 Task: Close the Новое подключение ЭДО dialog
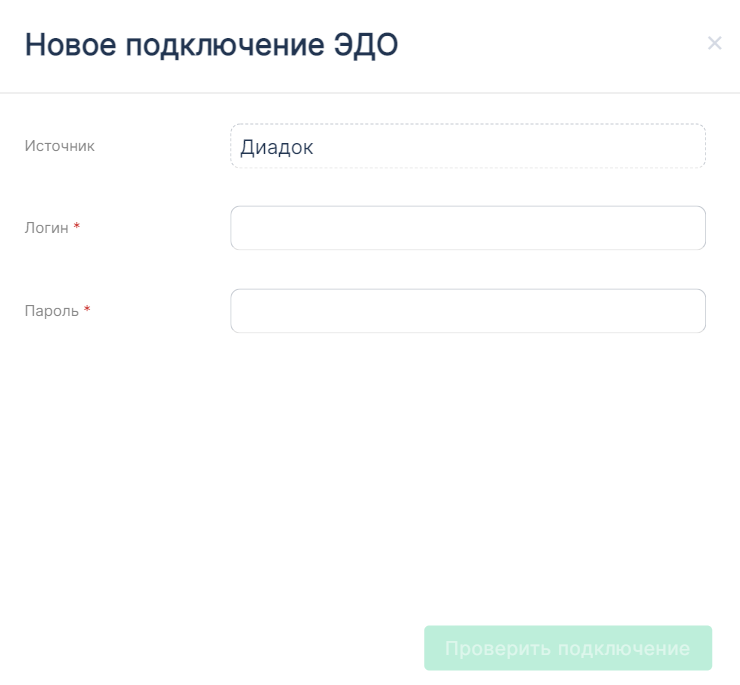715,43
